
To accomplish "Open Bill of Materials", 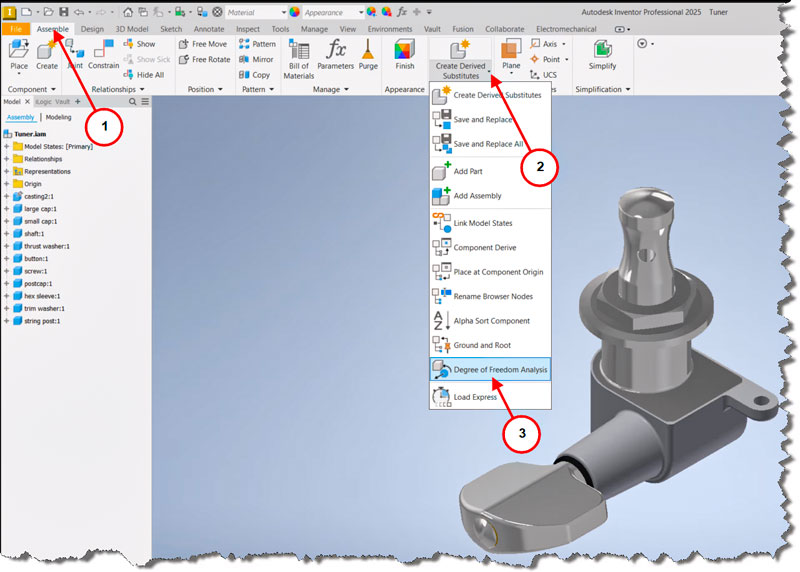I will pos(298,59).
